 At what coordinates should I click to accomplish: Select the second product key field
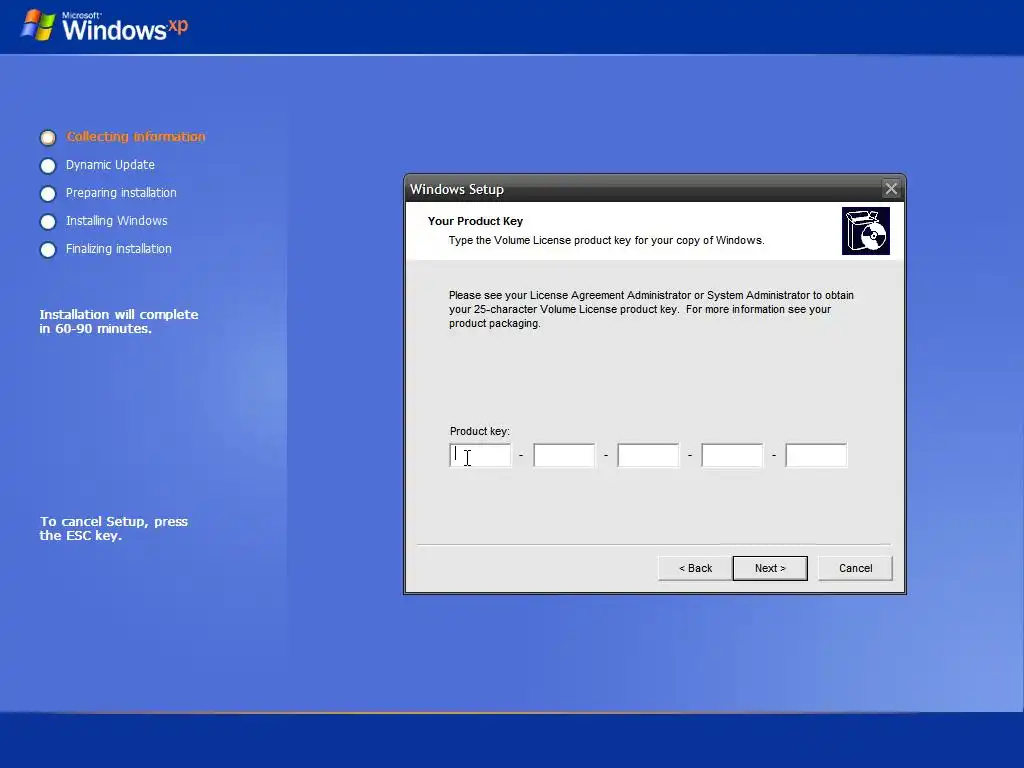click(x=564, y=455)
